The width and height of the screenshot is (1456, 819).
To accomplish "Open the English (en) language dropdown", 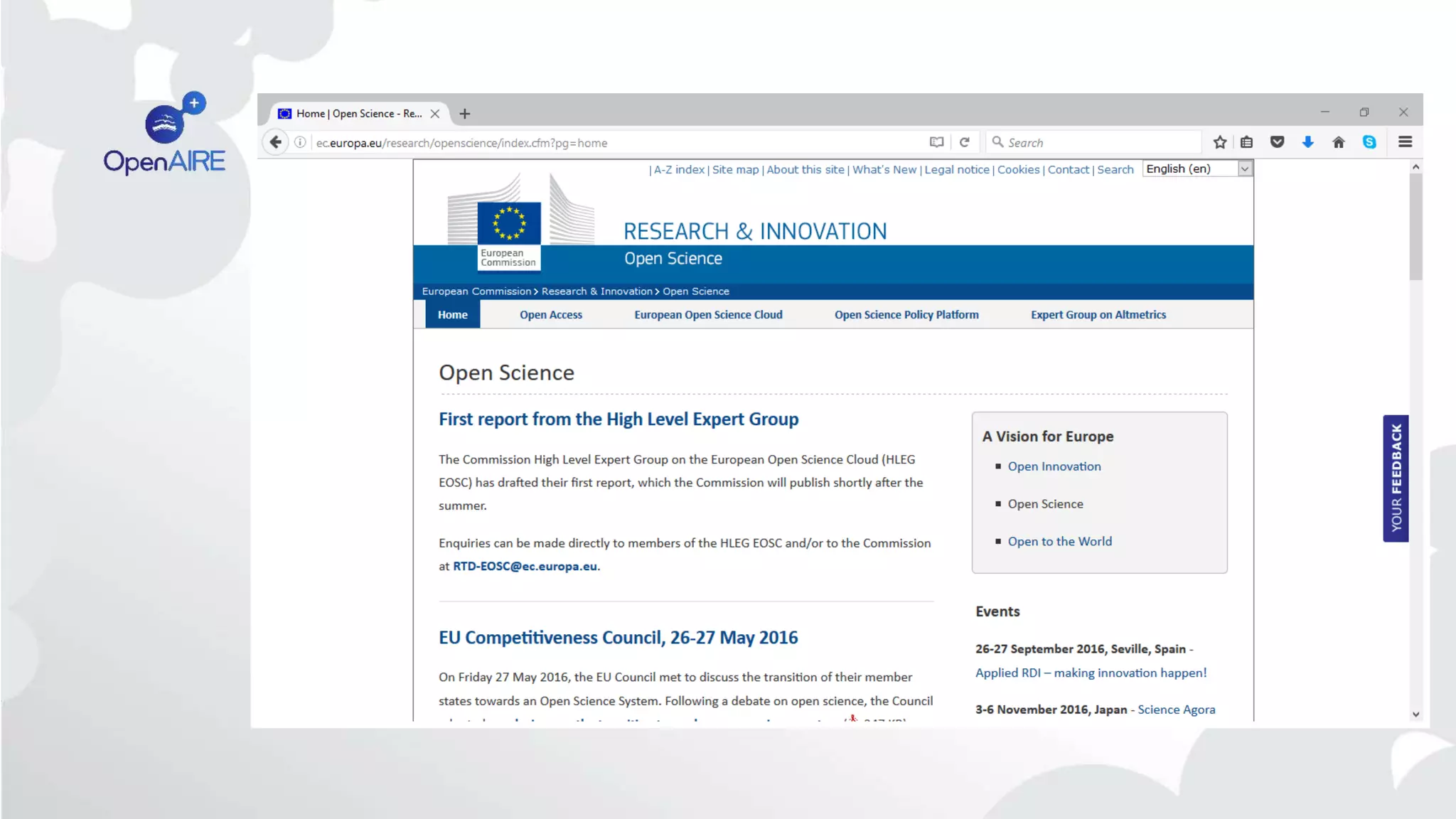I will click(1197, 168).
